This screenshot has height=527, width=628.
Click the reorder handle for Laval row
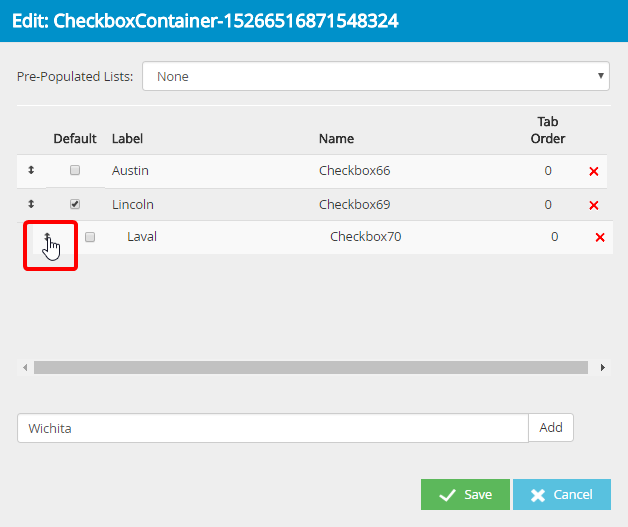point(47,237)
